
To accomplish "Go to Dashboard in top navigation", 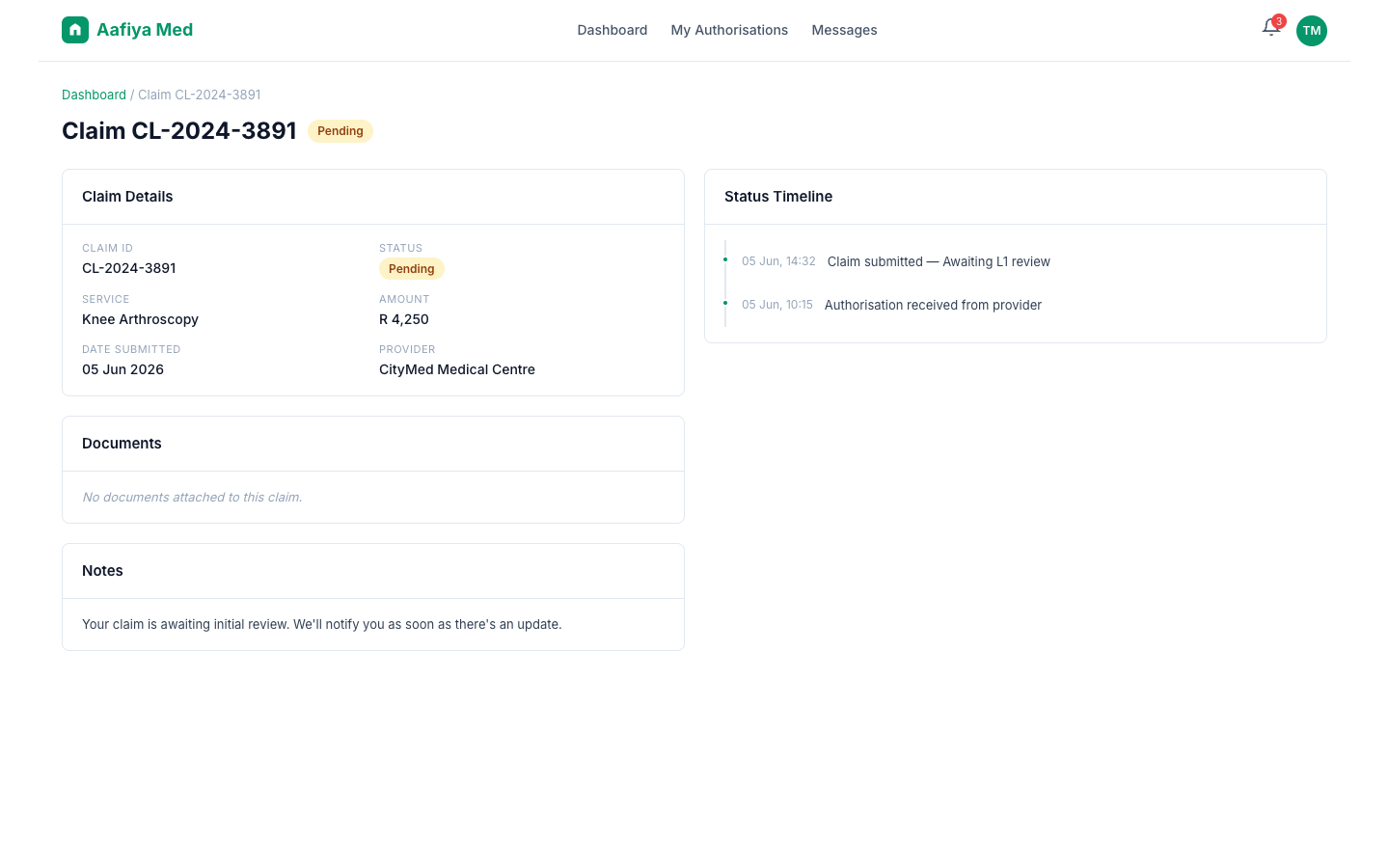I will (613, 30).
